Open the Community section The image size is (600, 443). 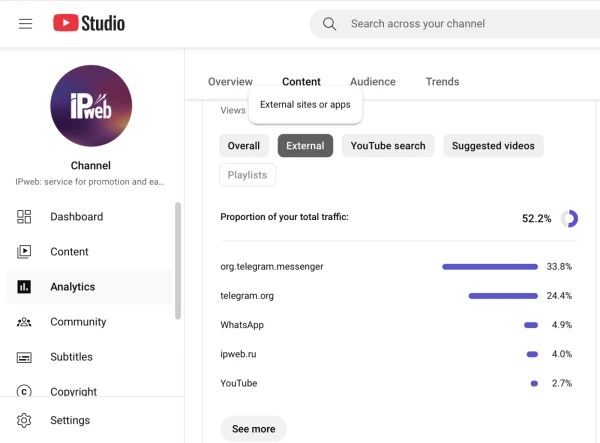(78, 322)
